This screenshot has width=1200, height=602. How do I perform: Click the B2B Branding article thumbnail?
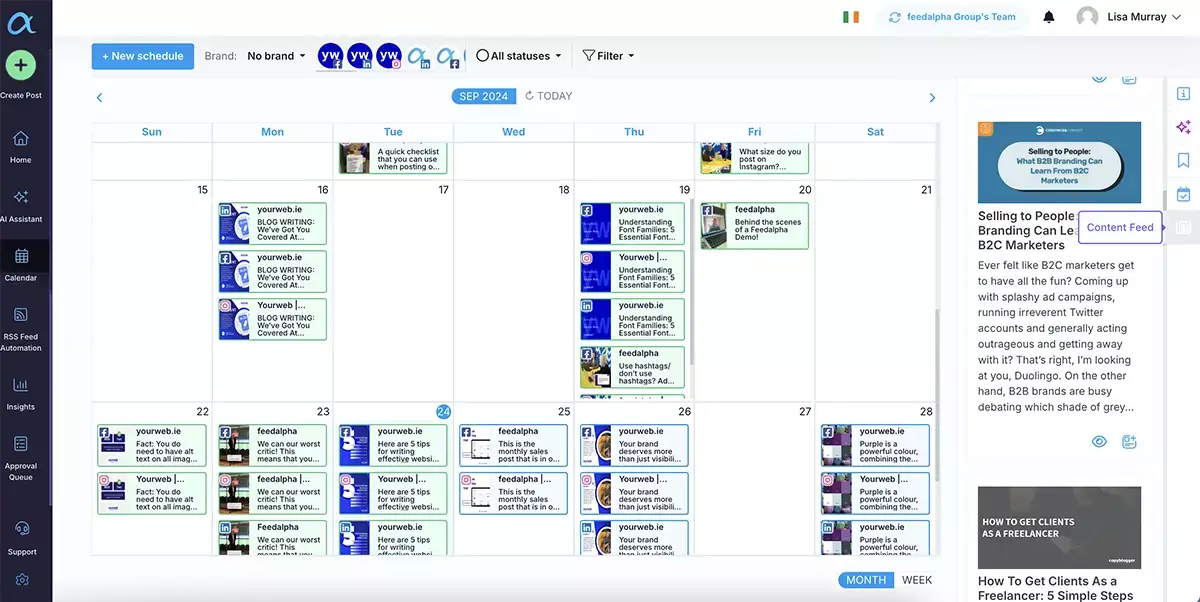coord(1059,162)
